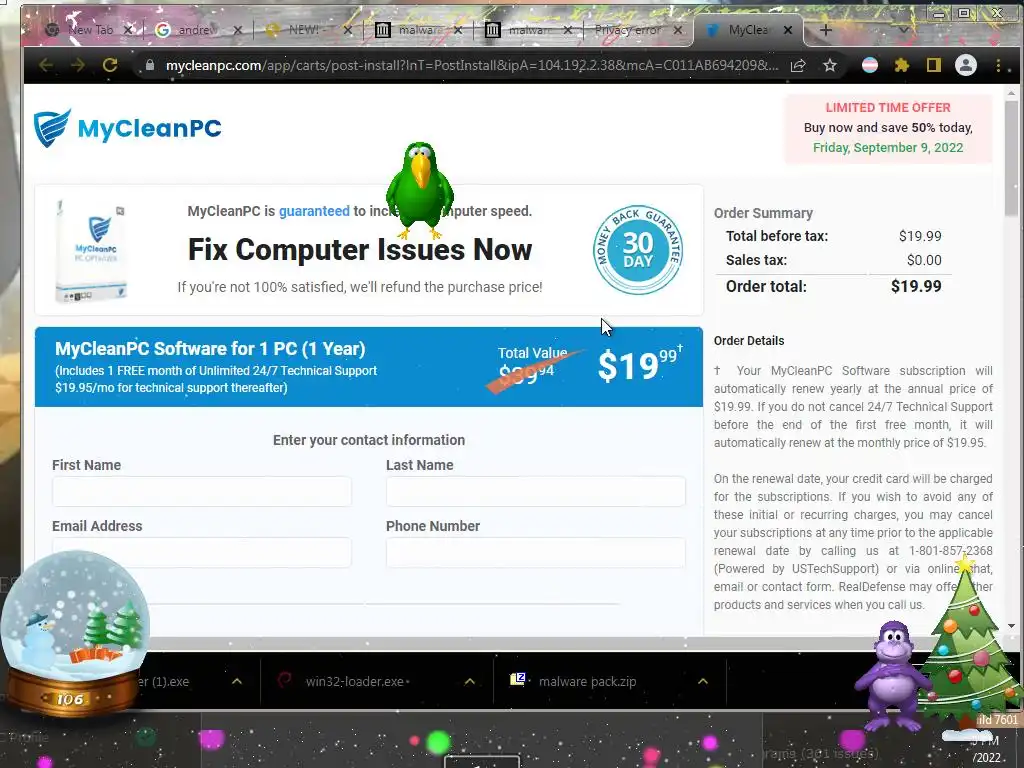1024x768 pixels.
Task: Click the browser forward arrow
Action: 78,65
